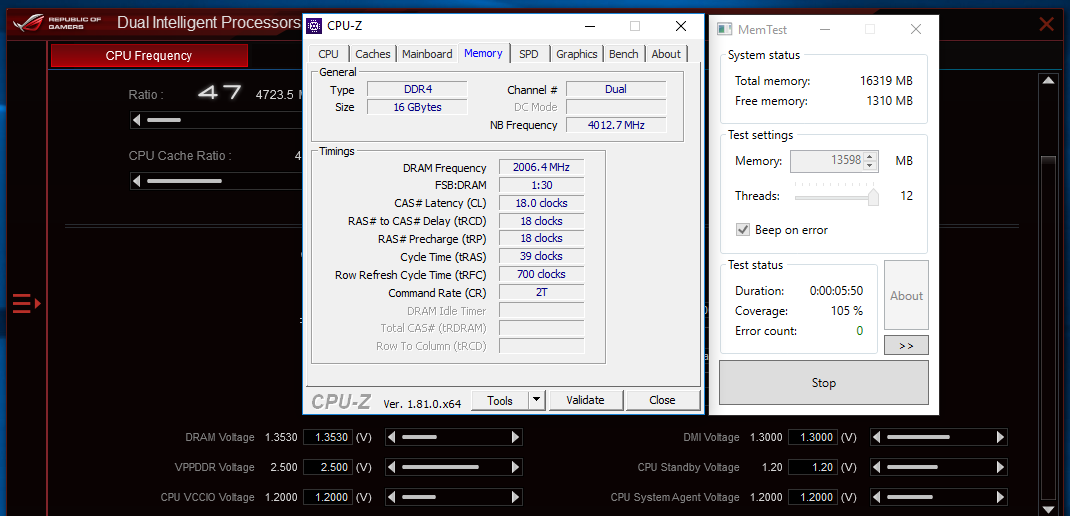Open the red side menu arrow icon
The height and width of the screenshot is (516, 1070).
point(27,302)
